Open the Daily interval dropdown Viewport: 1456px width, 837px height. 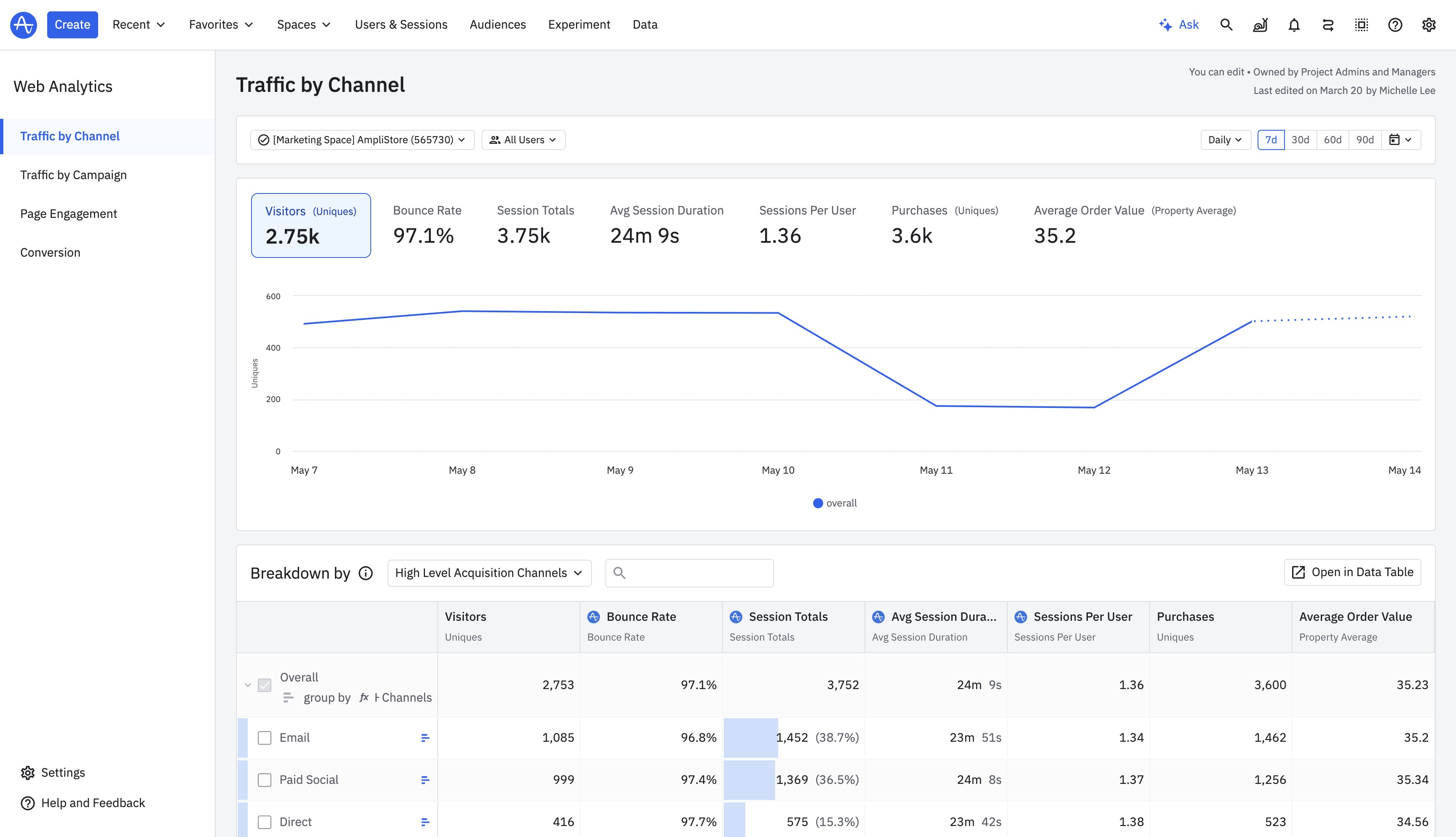coord(1225,139)
